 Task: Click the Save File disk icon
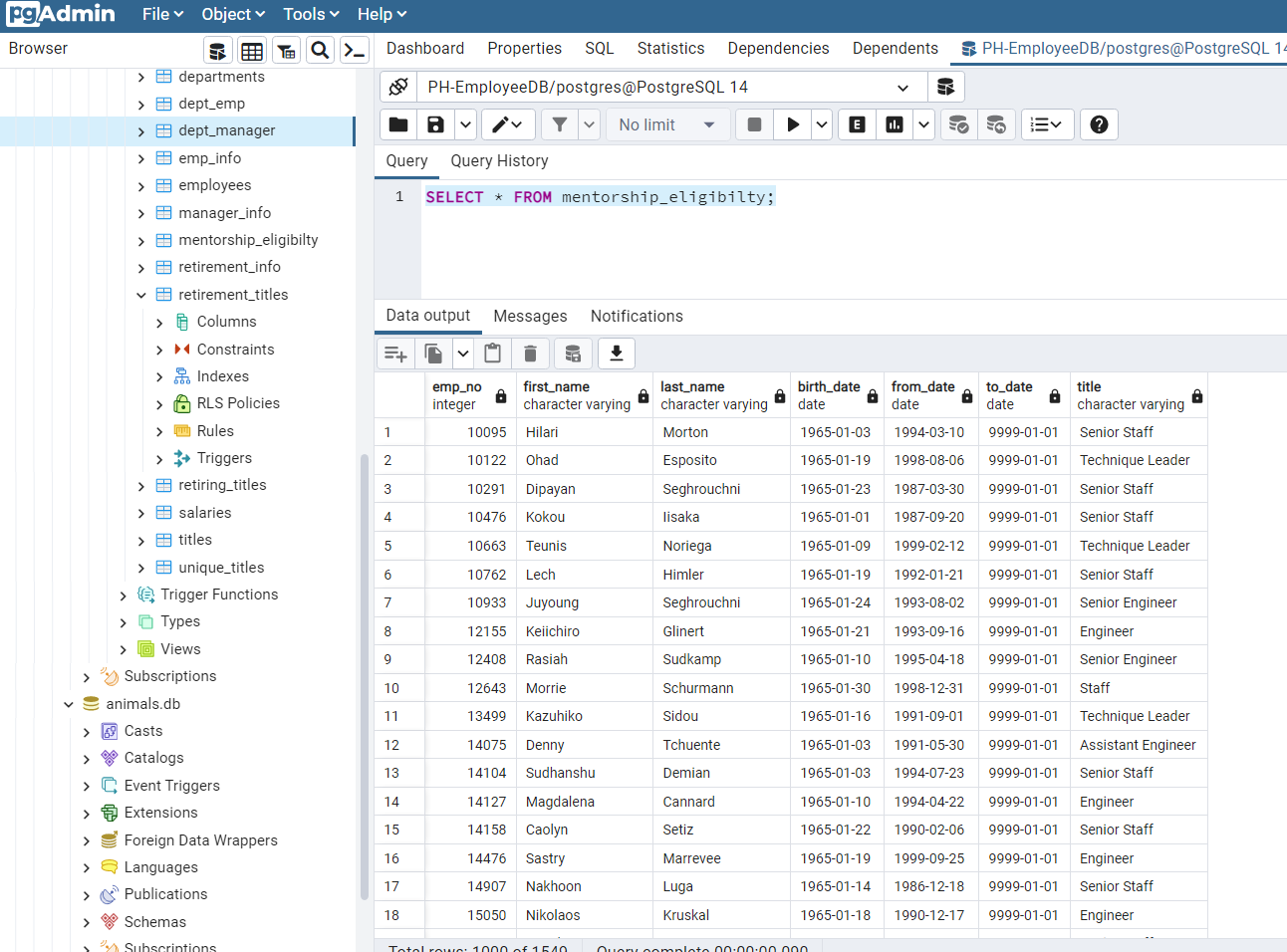435,124
